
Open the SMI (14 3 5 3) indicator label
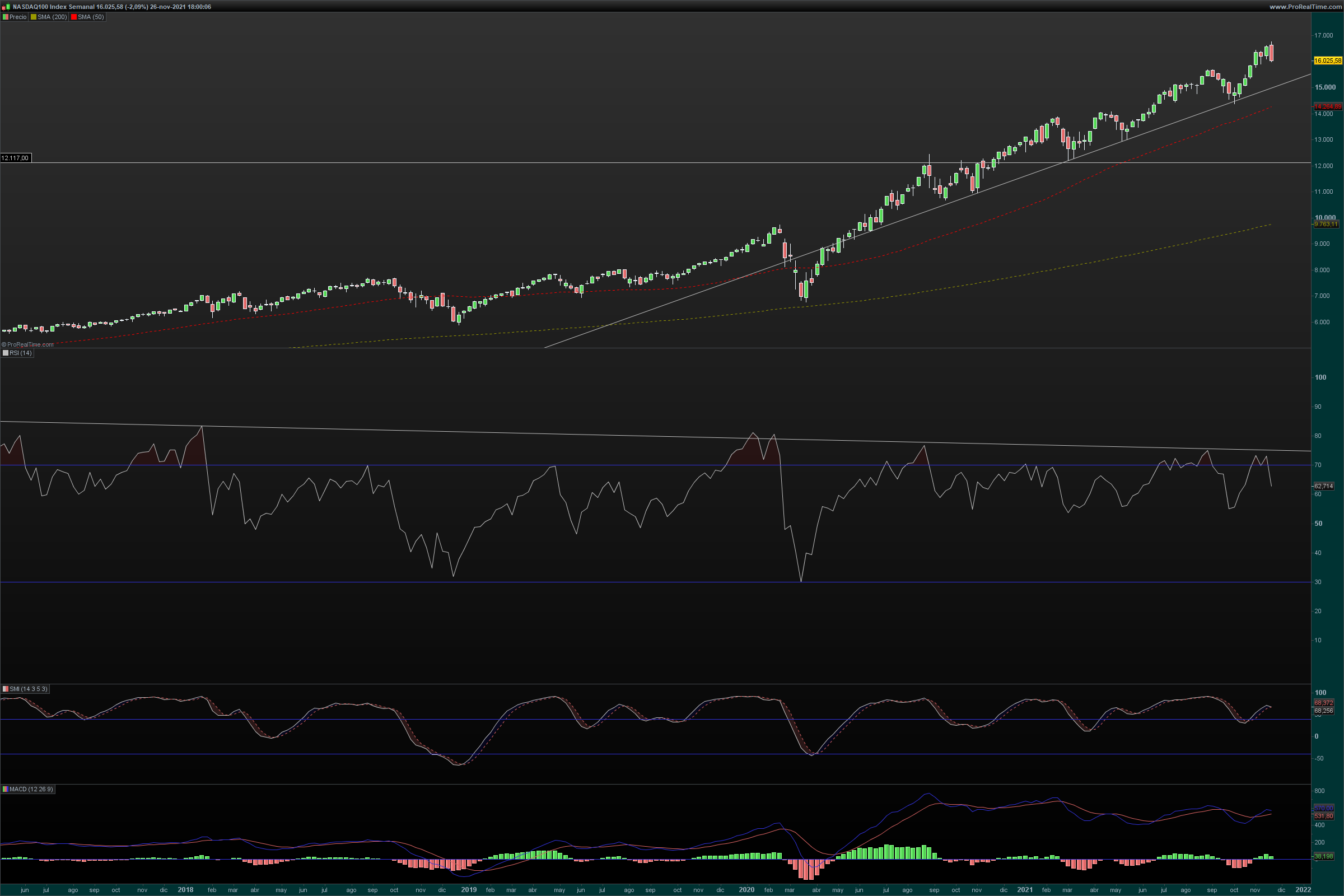click(x=29, y=689)
